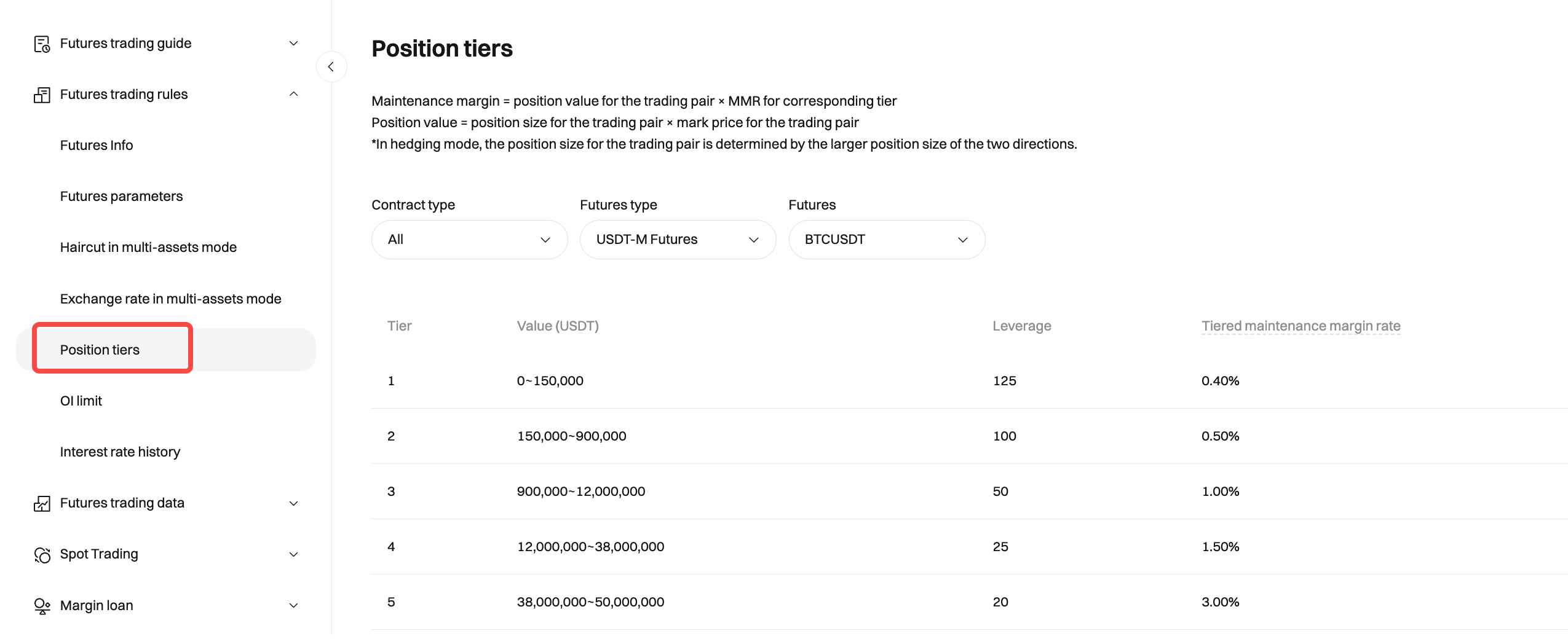Click the Futures trading data chart icon
Image resolution: width=1568 pixels, height=639 pixels.
[42, 503]
